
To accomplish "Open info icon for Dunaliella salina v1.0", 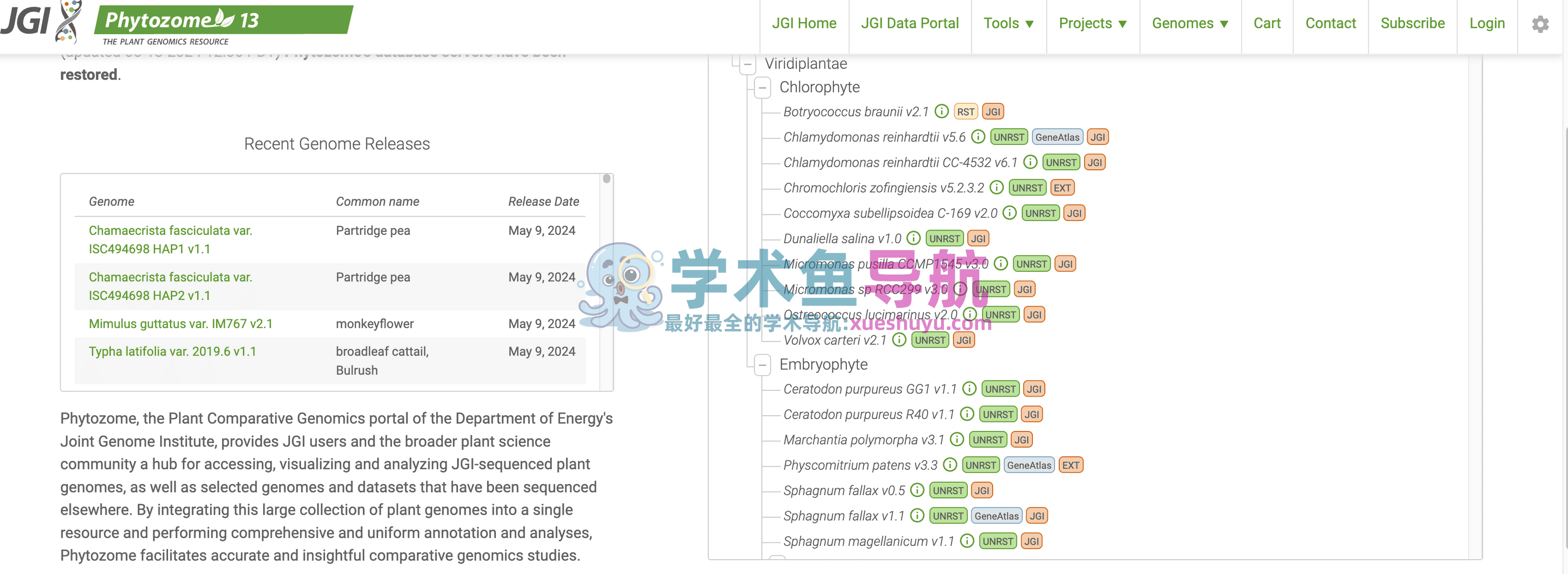I will tap(913, 238).
